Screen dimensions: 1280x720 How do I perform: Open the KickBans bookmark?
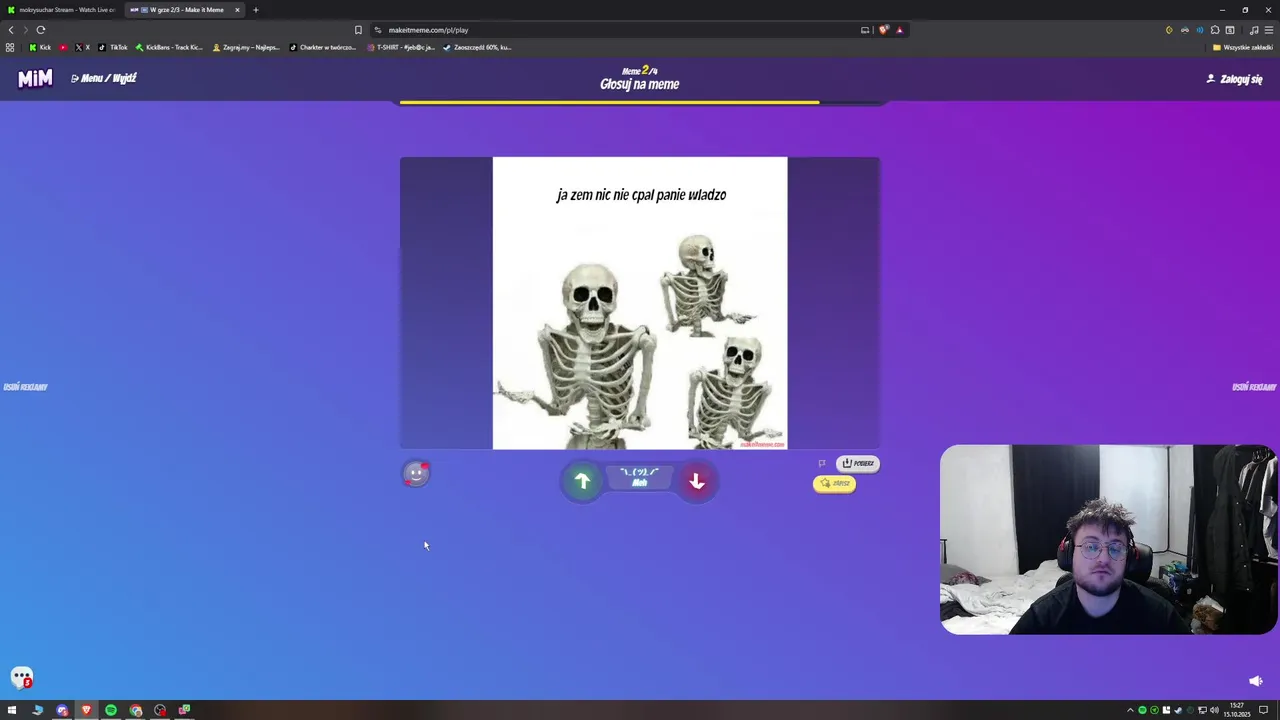(x=169, y=47)
